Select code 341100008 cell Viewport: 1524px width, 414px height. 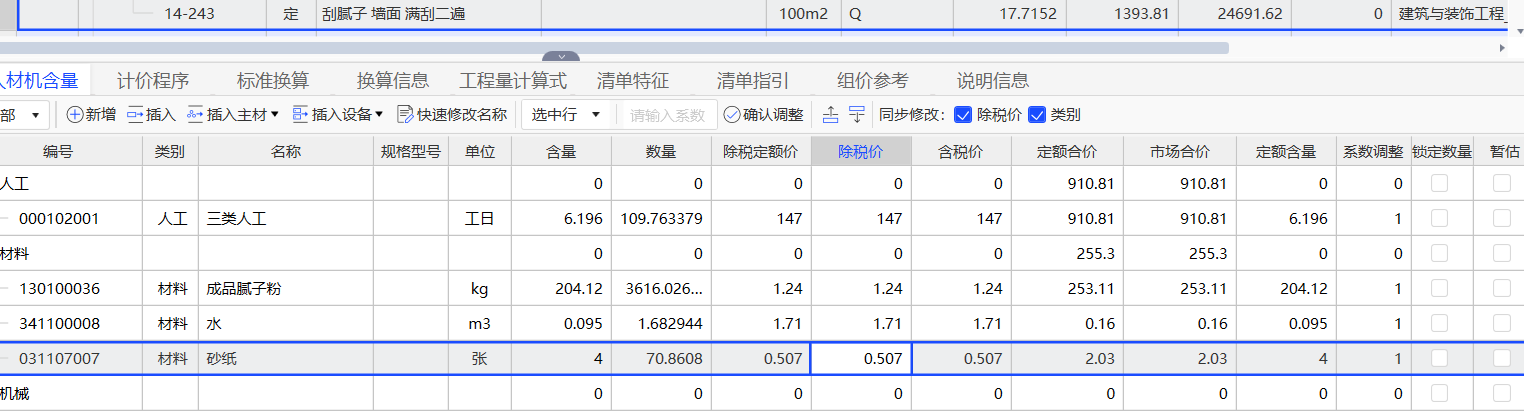pyautogui.click(x=71, y=323)
